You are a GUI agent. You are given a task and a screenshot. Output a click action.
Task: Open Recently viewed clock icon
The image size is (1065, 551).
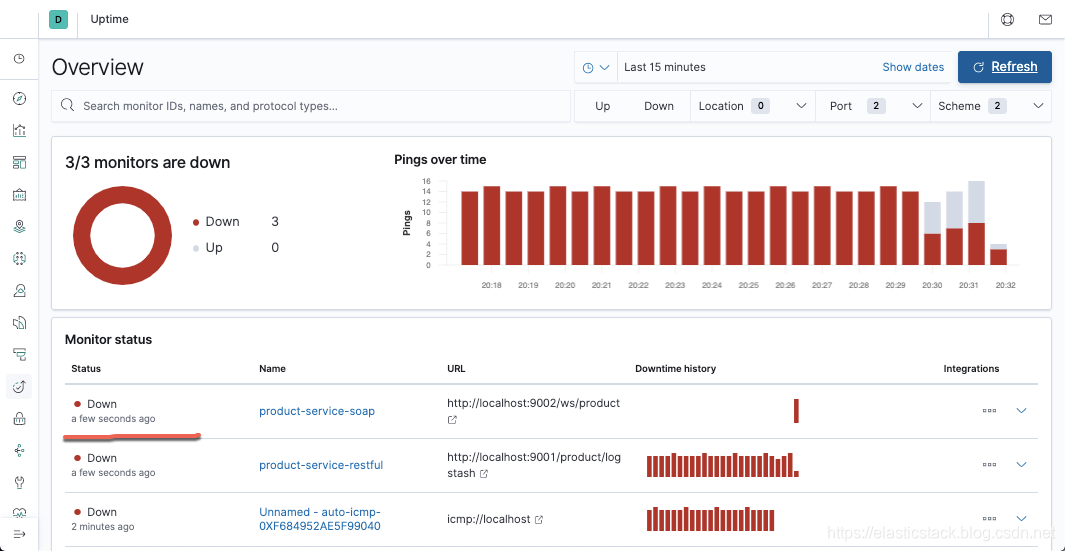tap(19, 59)
